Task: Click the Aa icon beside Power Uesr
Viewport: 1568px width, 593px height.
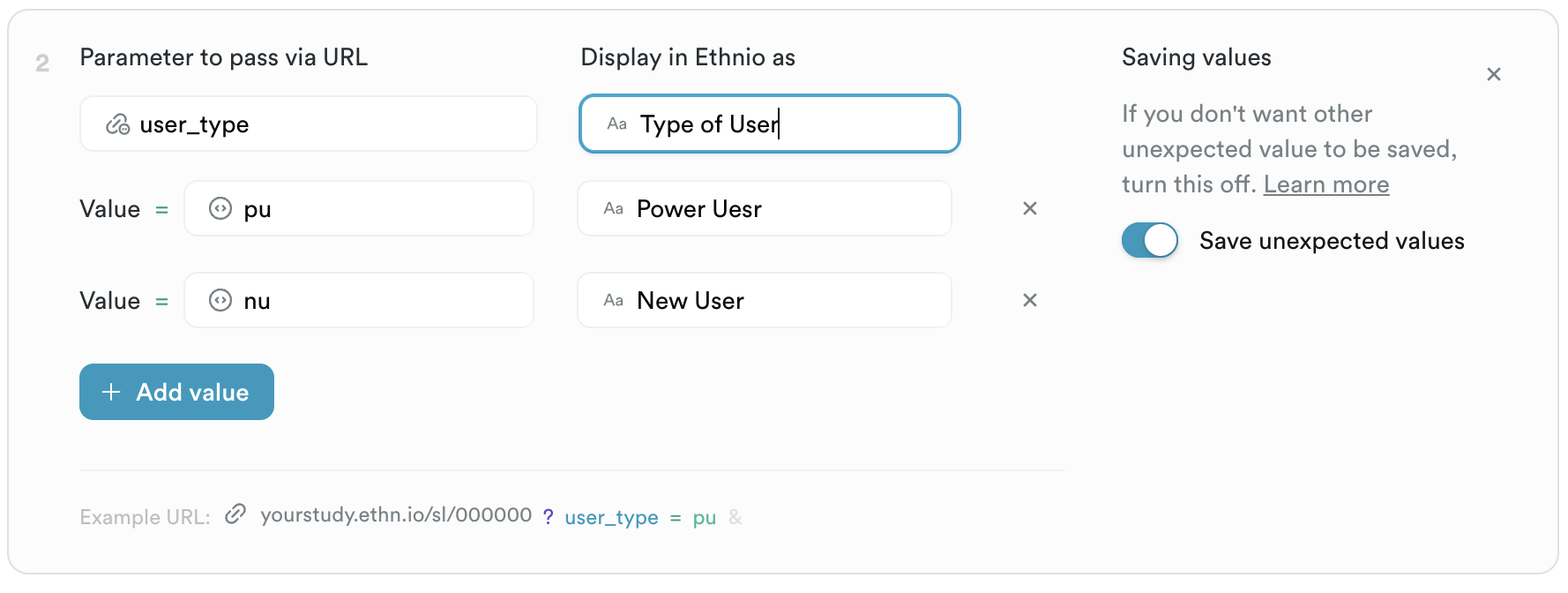Action: [613, 209]
